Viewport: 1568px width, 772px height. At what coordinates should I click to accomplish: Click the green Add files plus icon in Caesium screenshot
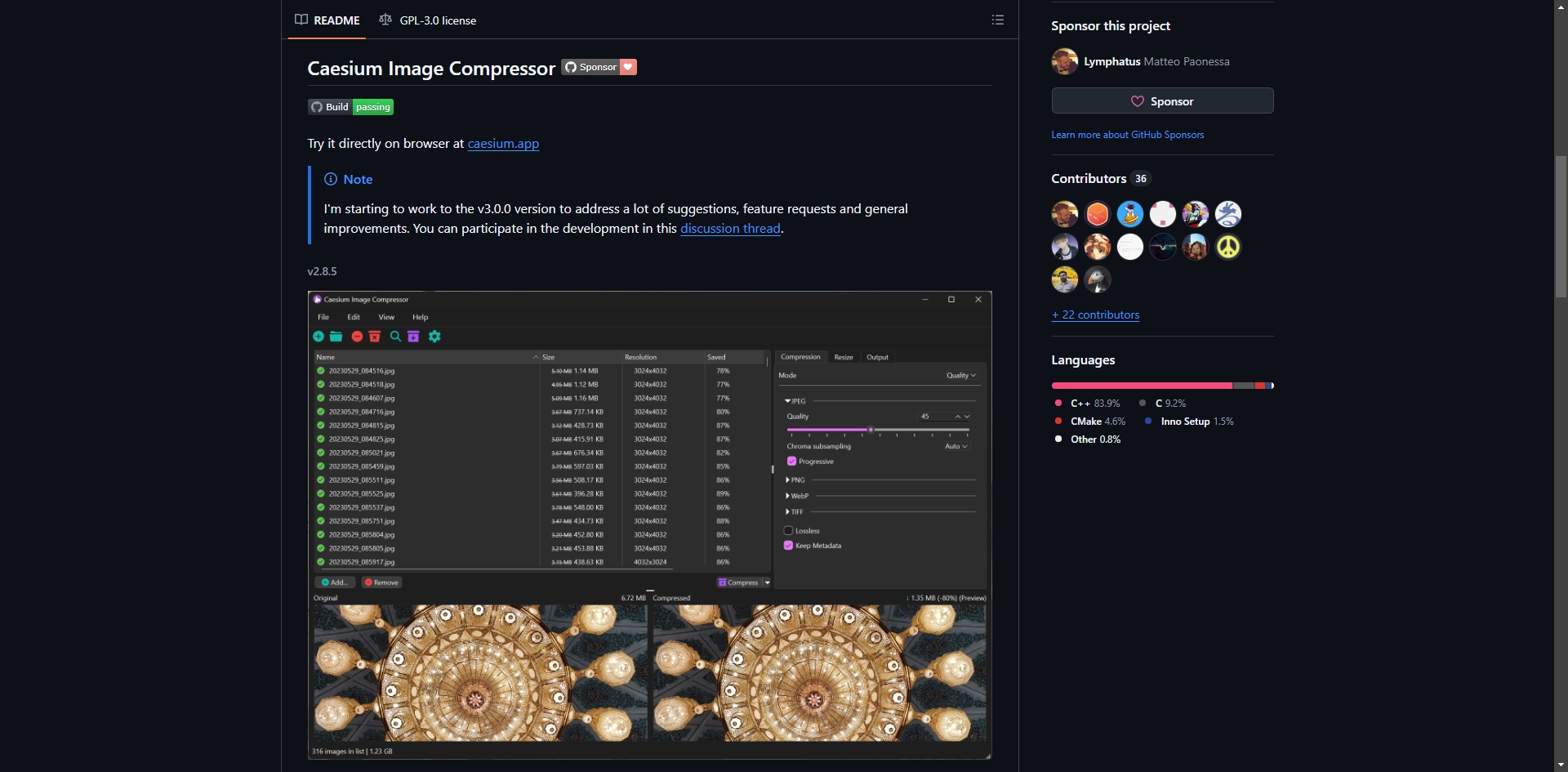click(x=318, y=337)
